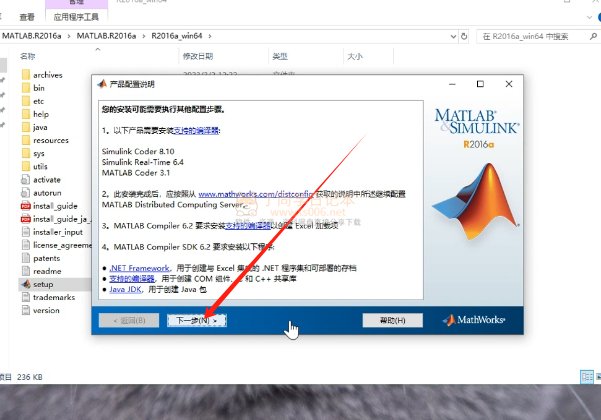Image resolution: width=601 pixels, height=420 pixels.
Task: Click the Simulink Coder 8.10 text
Action: (138, 151)
